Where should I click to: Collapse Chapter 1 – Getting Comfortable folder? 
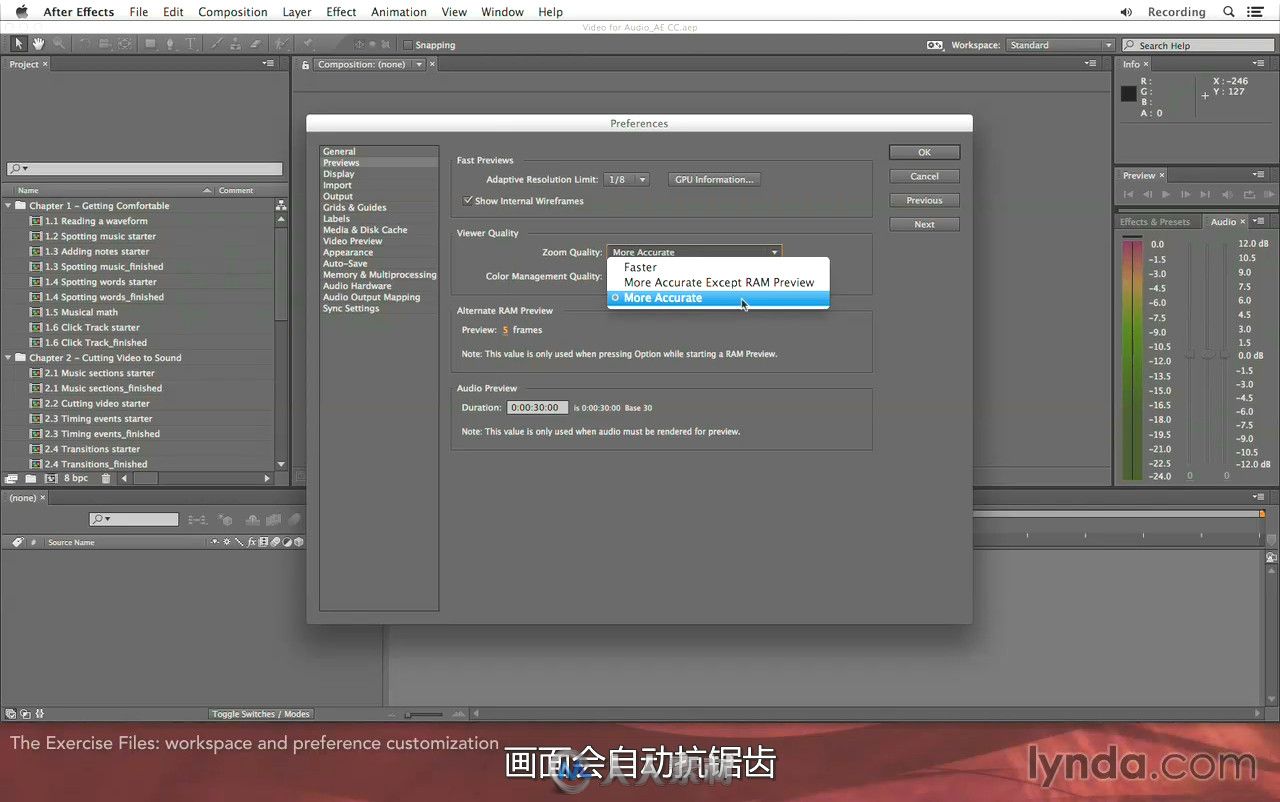[8, 205]
